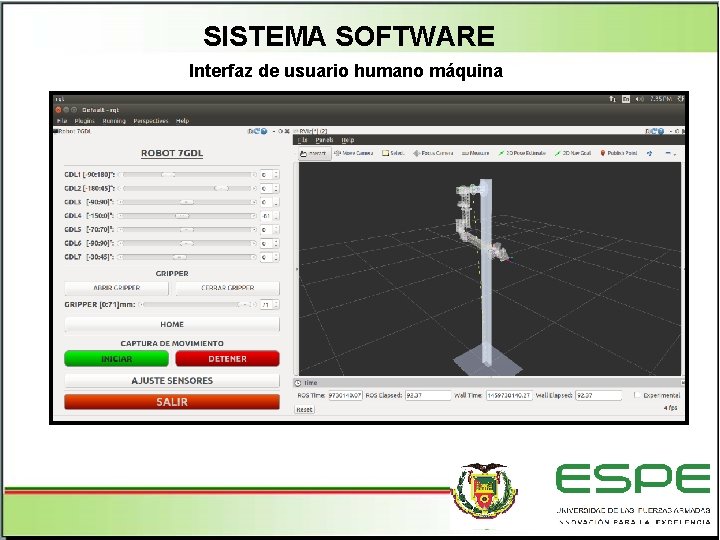Screen dimensions: 720x540
Task: Open the RViz File menu
Action: [x=304, y=140]
